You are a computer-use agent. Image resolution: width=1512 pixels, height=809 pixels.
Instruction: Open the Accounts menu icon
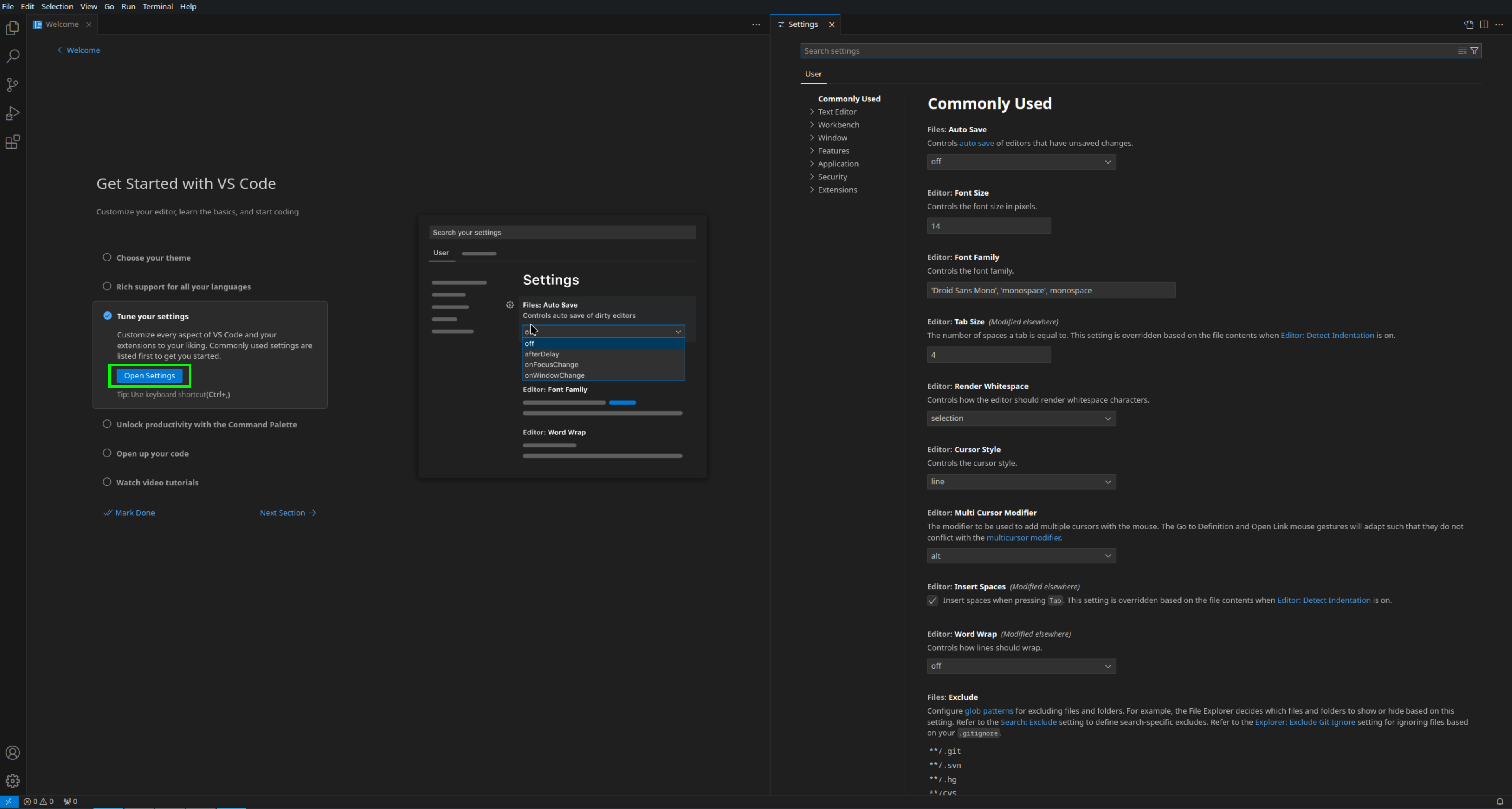pos(12,753)
